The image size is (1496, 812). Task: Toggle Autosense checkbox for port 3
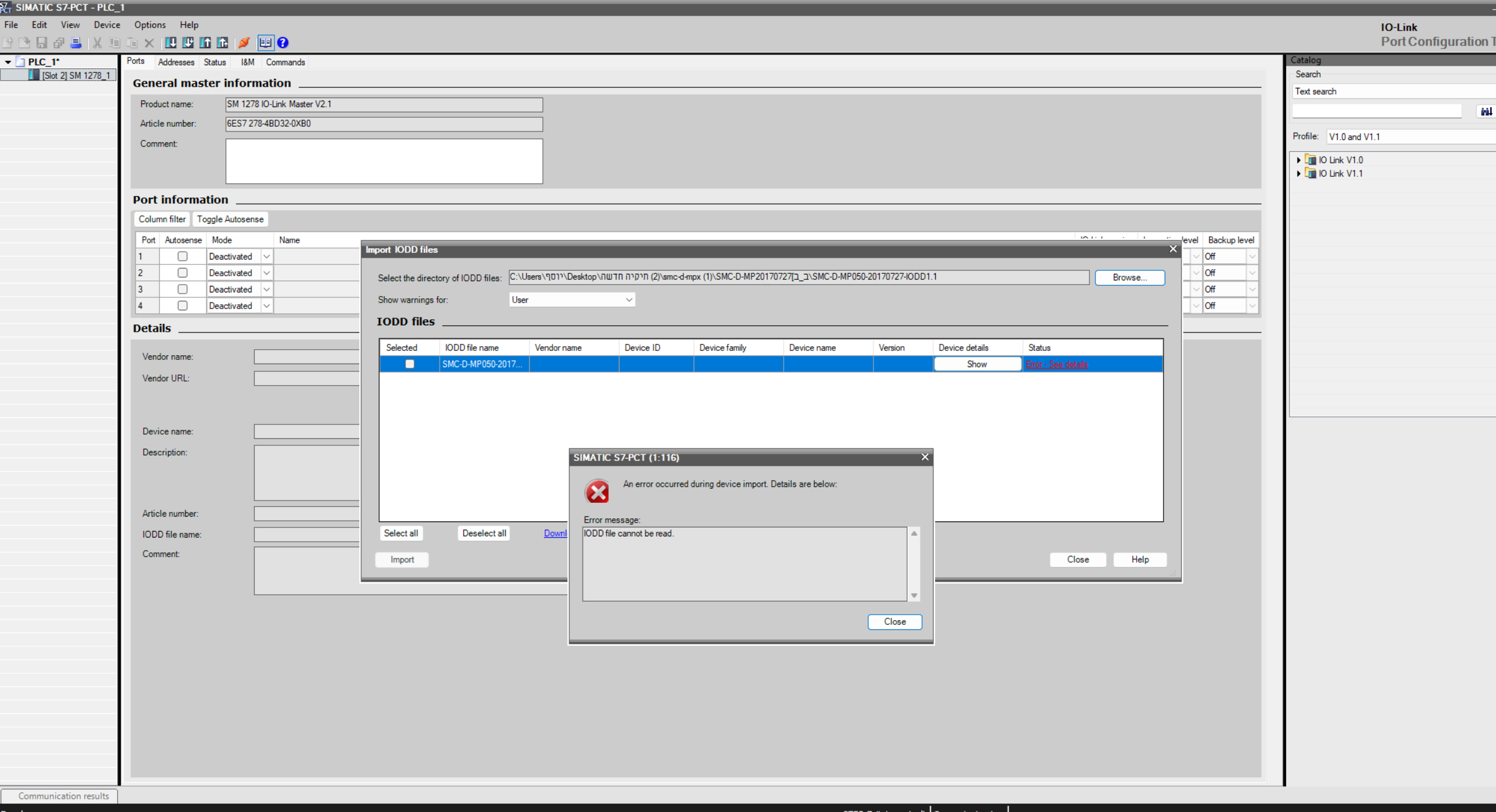point(182,289)
